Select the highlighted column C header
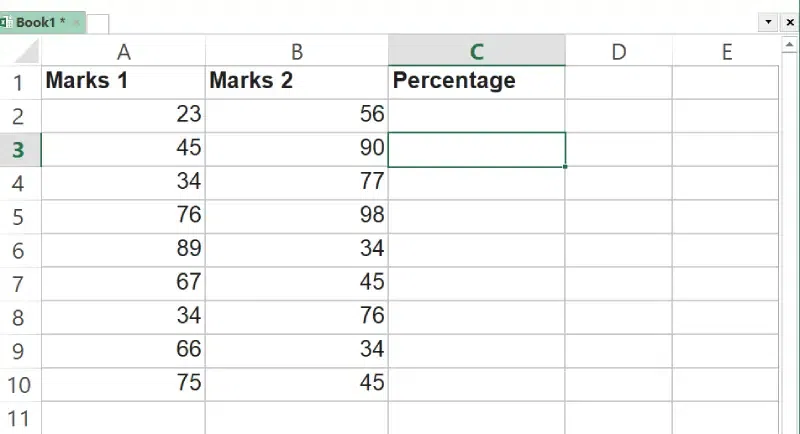This screenshot has height=434, width=800. 476,52
